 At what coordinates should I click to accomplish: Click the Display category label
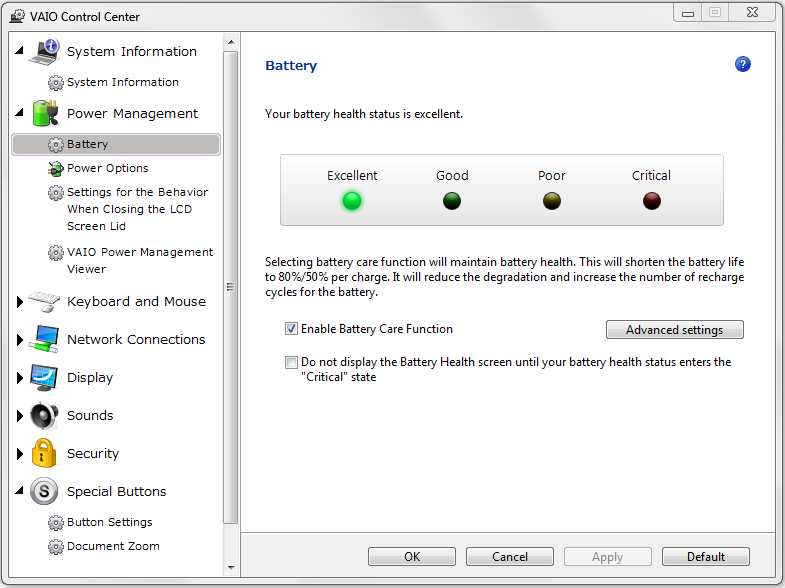pos(90,378)
